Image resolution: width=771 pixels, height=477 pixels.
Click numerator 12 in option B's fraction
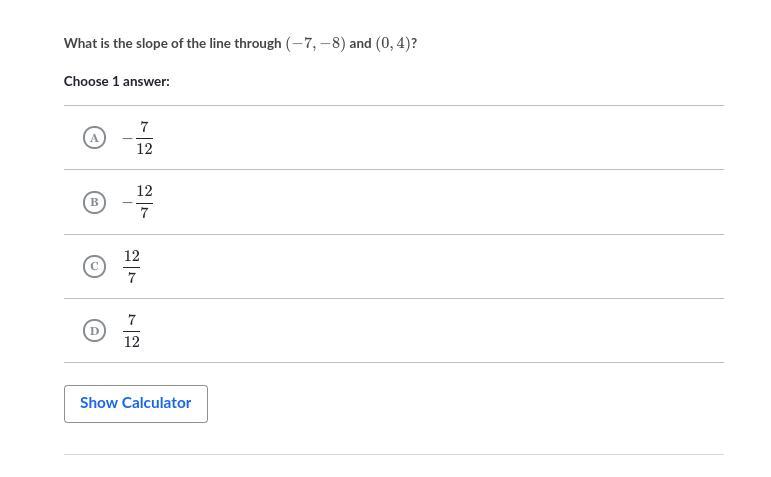click(x=145, y=191)
